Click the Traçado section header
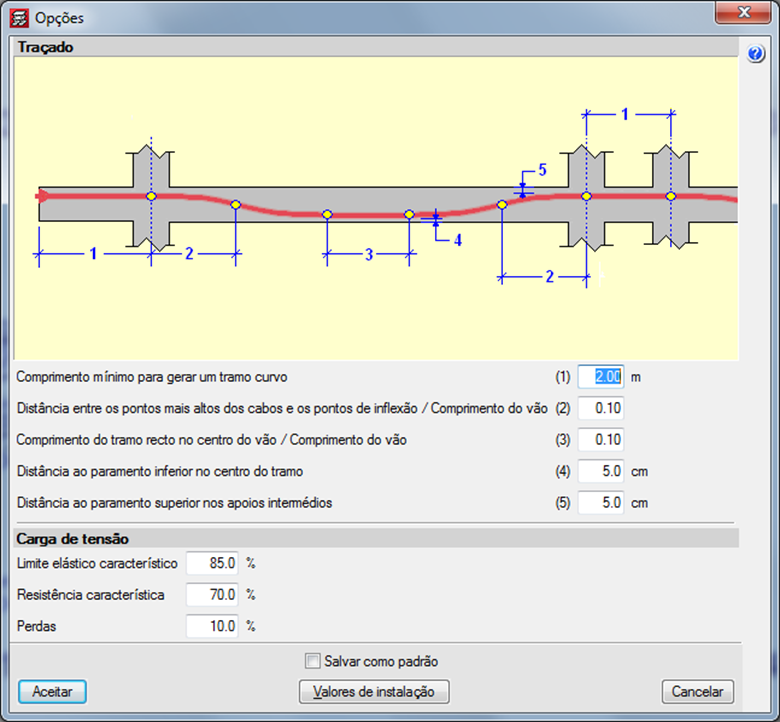Viewport: 780px width, 722px height. click(46, 47)
